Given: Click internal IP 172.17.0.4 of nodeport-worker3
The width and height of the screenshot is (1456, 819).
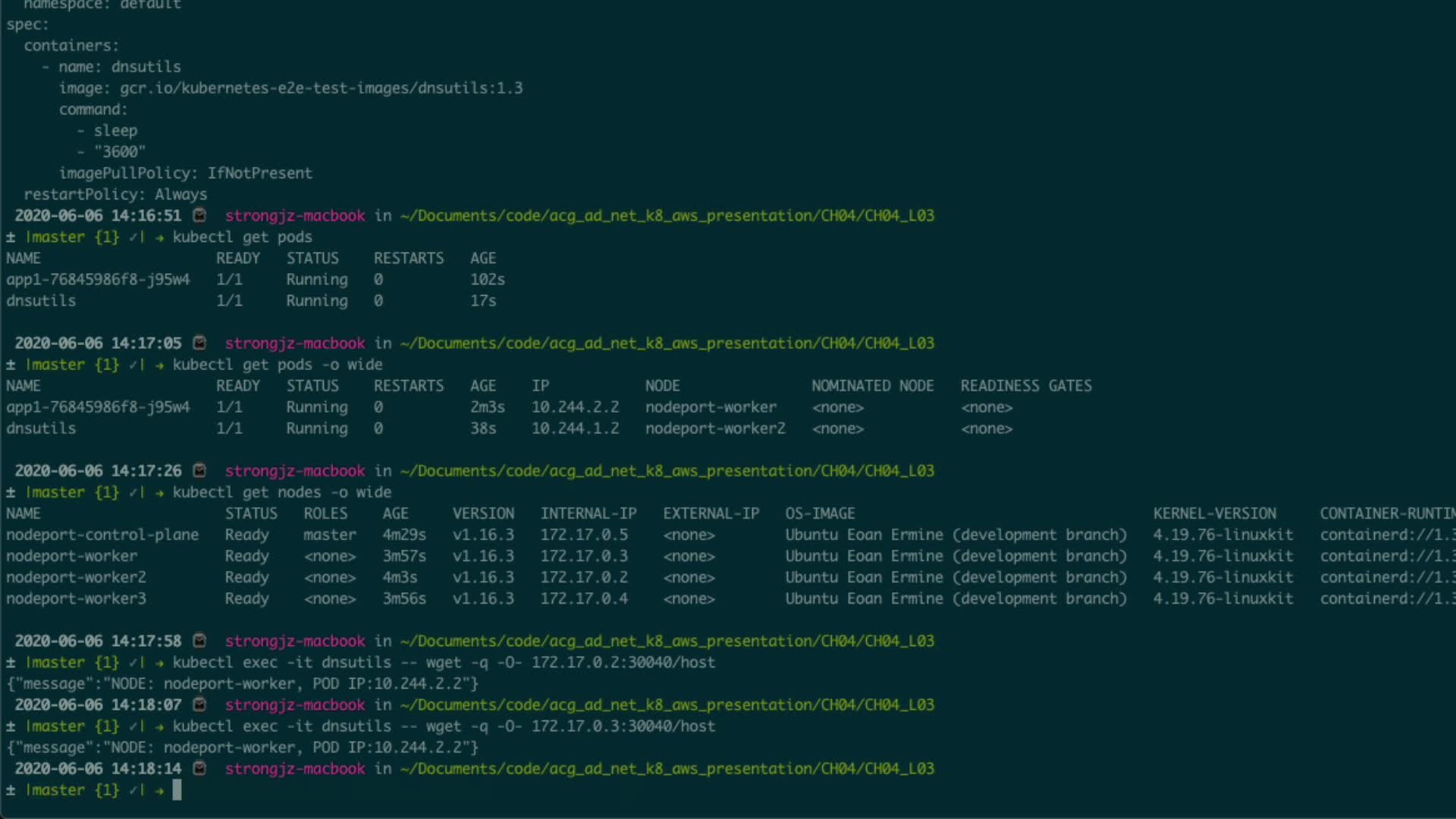Looking at the screenshot, I should pyautogui.click(x=584, y=598).
